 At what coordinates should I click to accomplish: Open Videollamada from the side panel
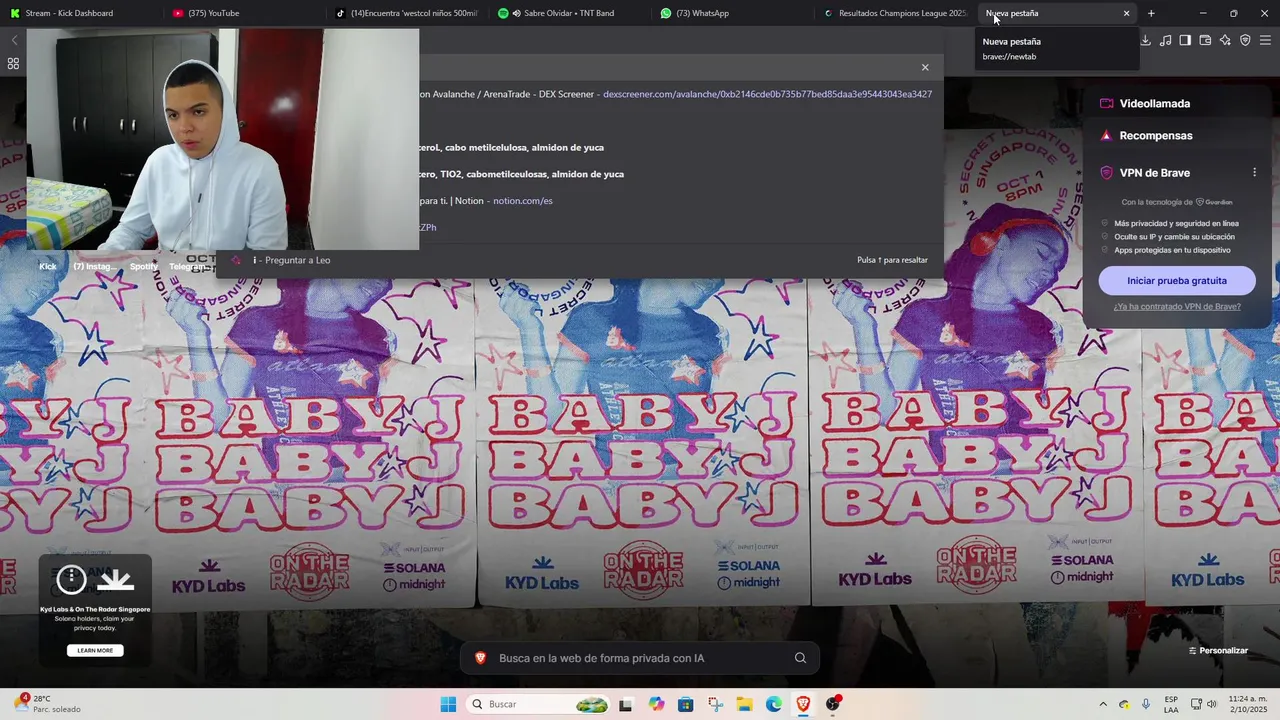coord(1154,103)
